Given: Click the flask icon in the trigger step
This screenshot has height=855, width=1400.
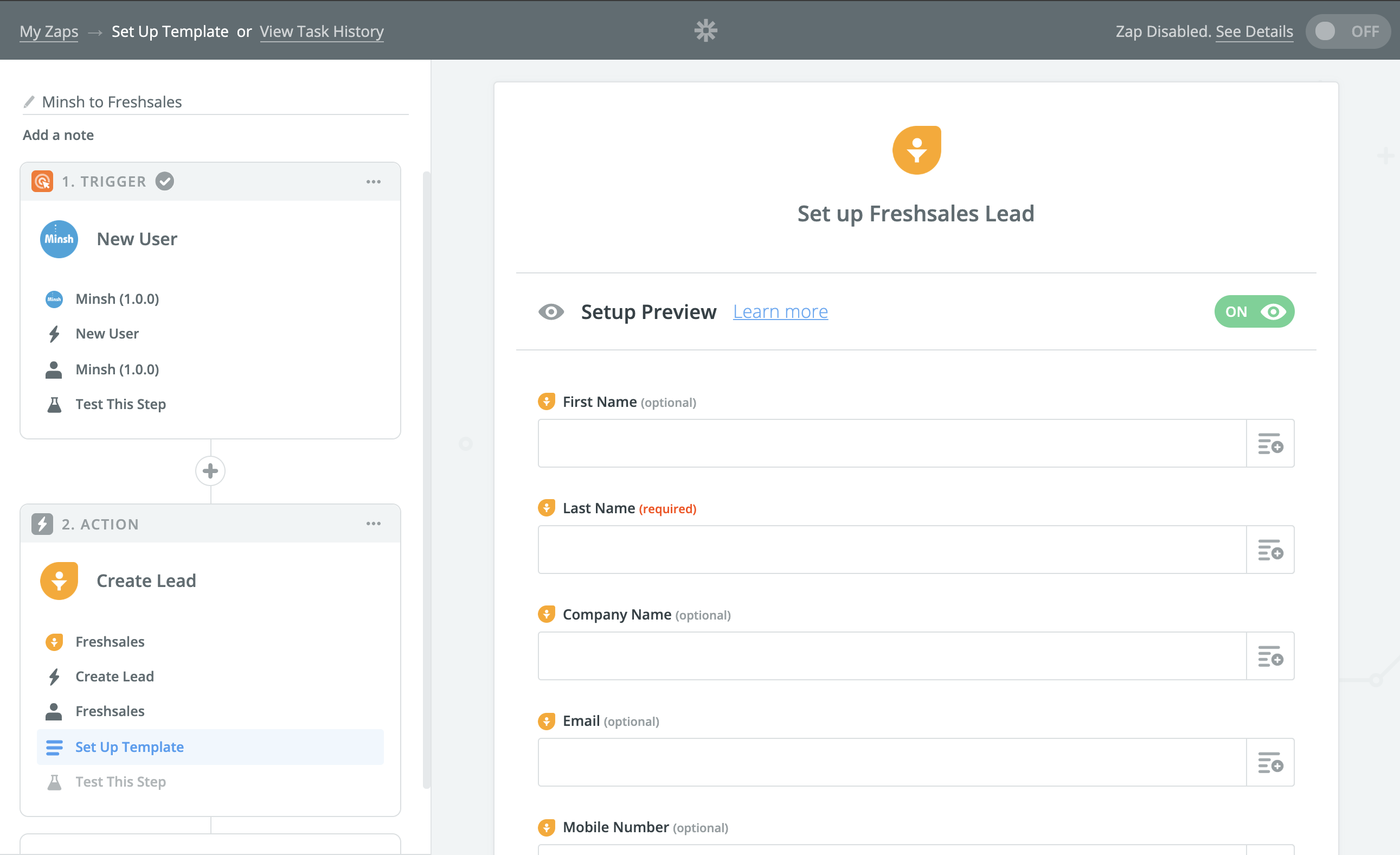Looking at the screenshot, I should click(x=54, y=404).
